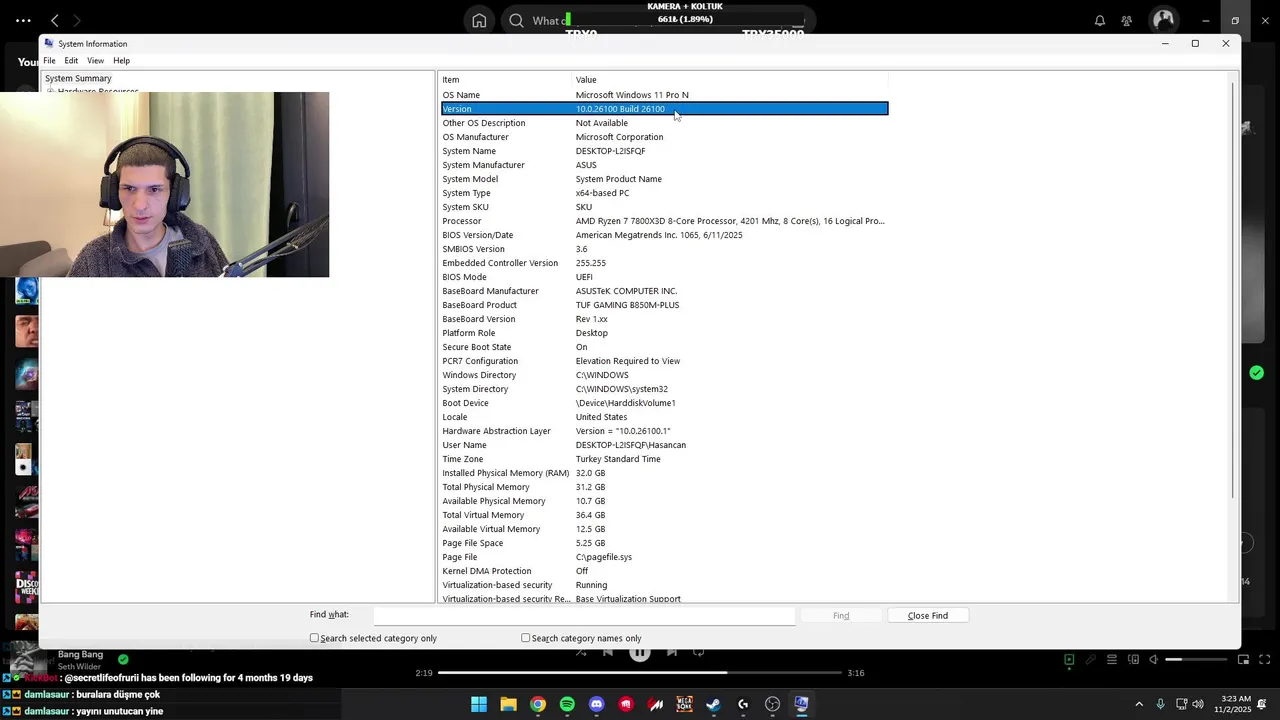1280x720 pixels.
Task: Click the Close Find button
Action: [x=927, y=616]
